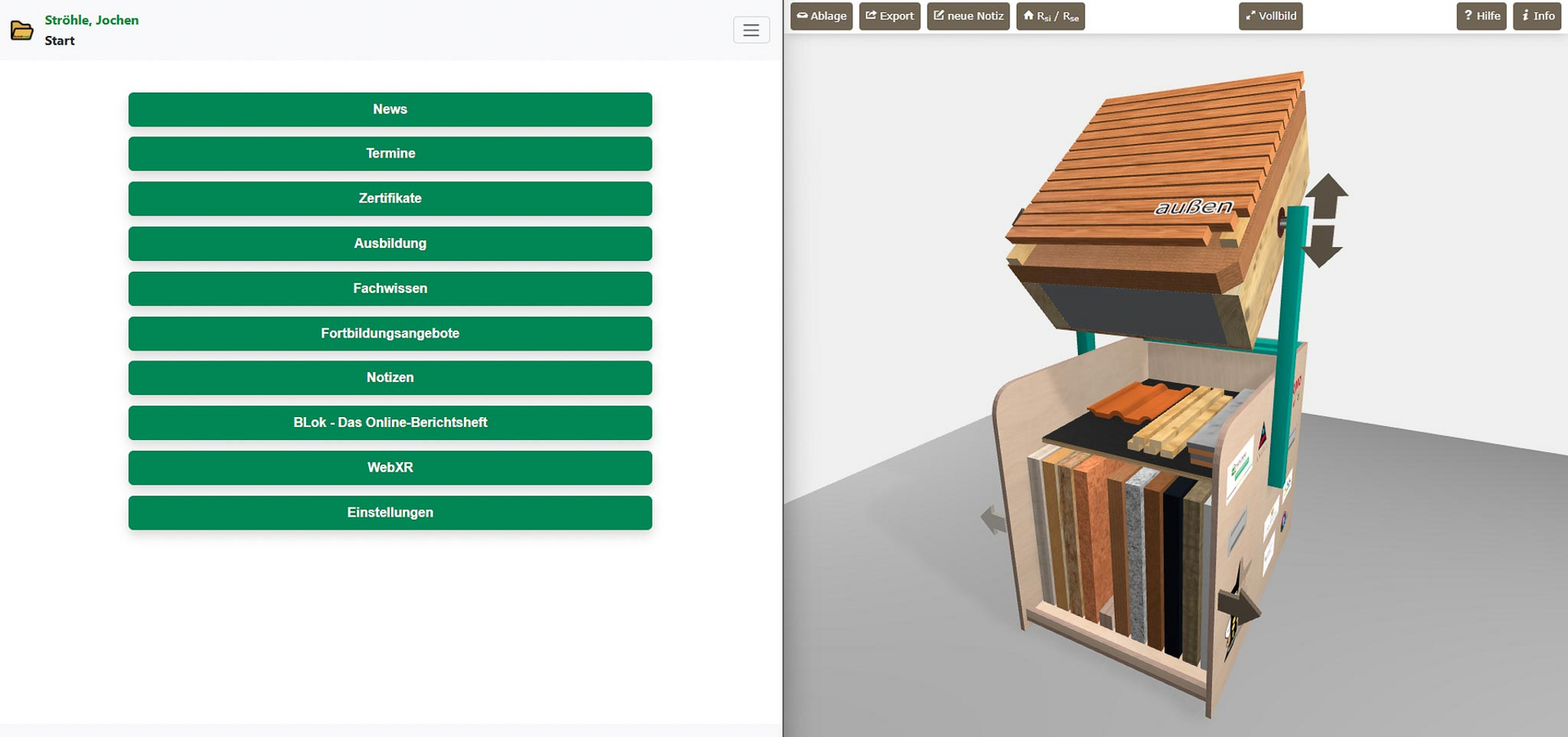Click the up-down arrow on the 3D model
The height and width of the screenshot is (737, 1568).
1325,220
